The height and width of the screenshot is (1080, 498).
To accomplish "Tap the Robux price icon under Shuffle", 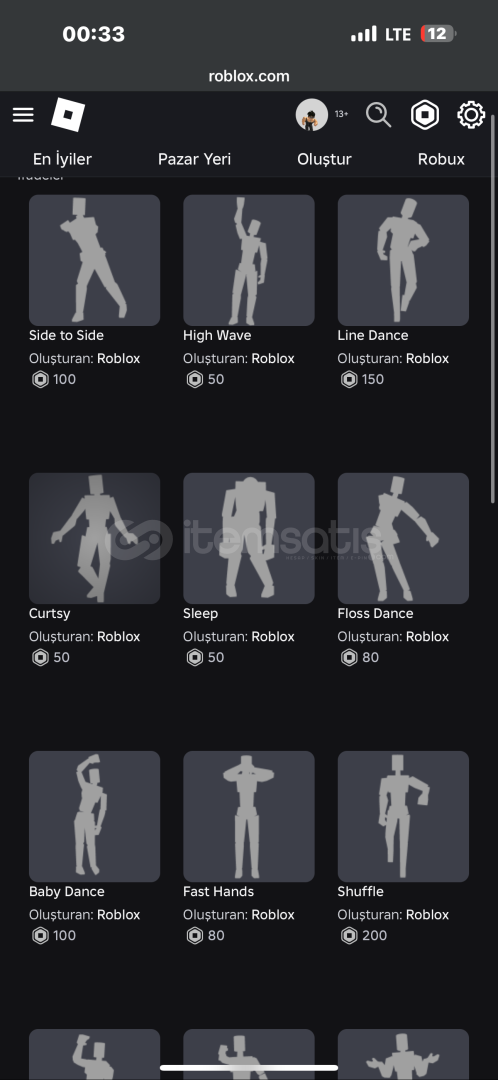I will [x=349, y=935].
